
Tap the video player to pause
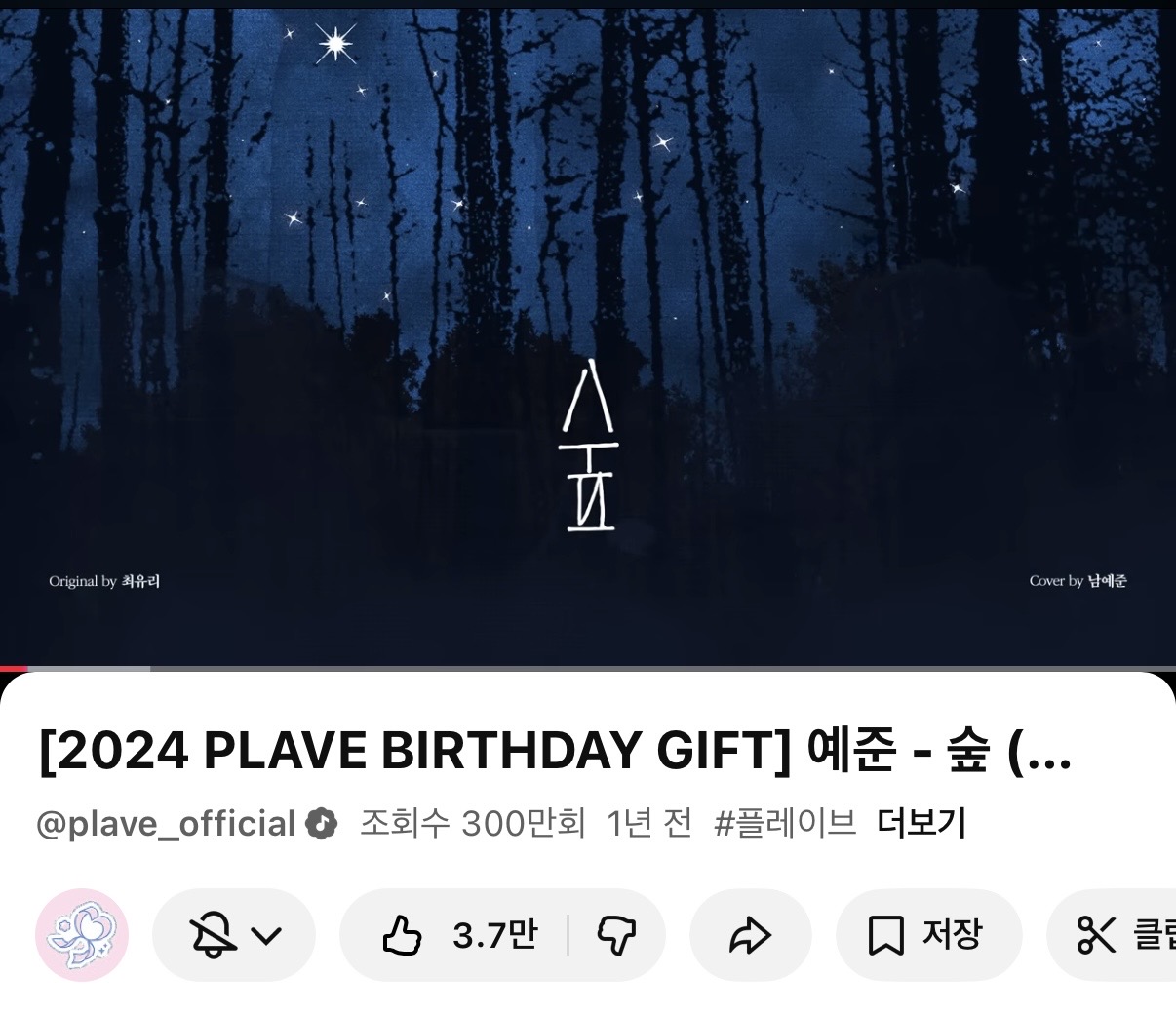point(588,331)
